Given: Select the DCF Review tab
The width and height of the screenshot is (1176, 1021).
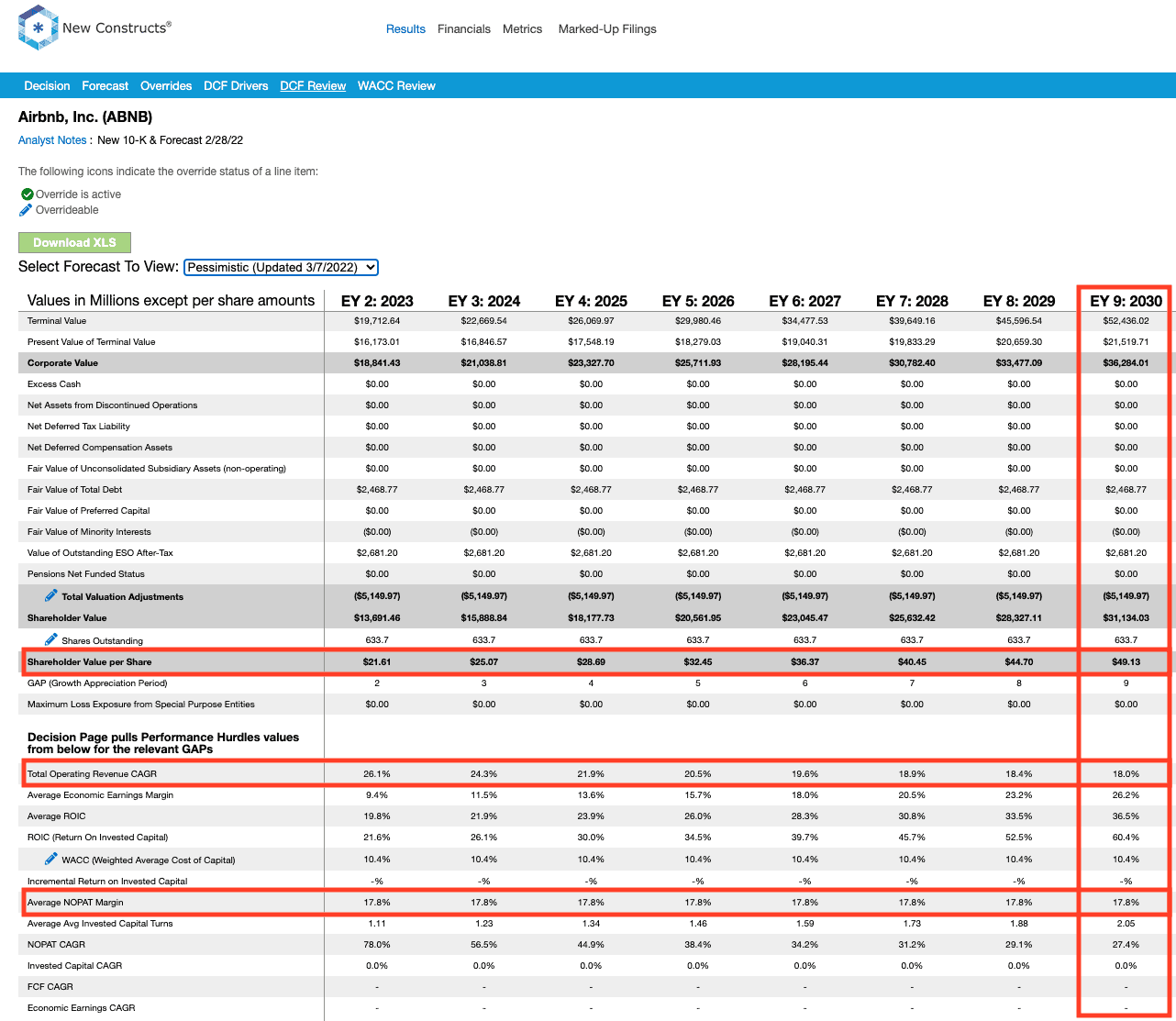Looking at the screenshot, I should coord(313,86).
